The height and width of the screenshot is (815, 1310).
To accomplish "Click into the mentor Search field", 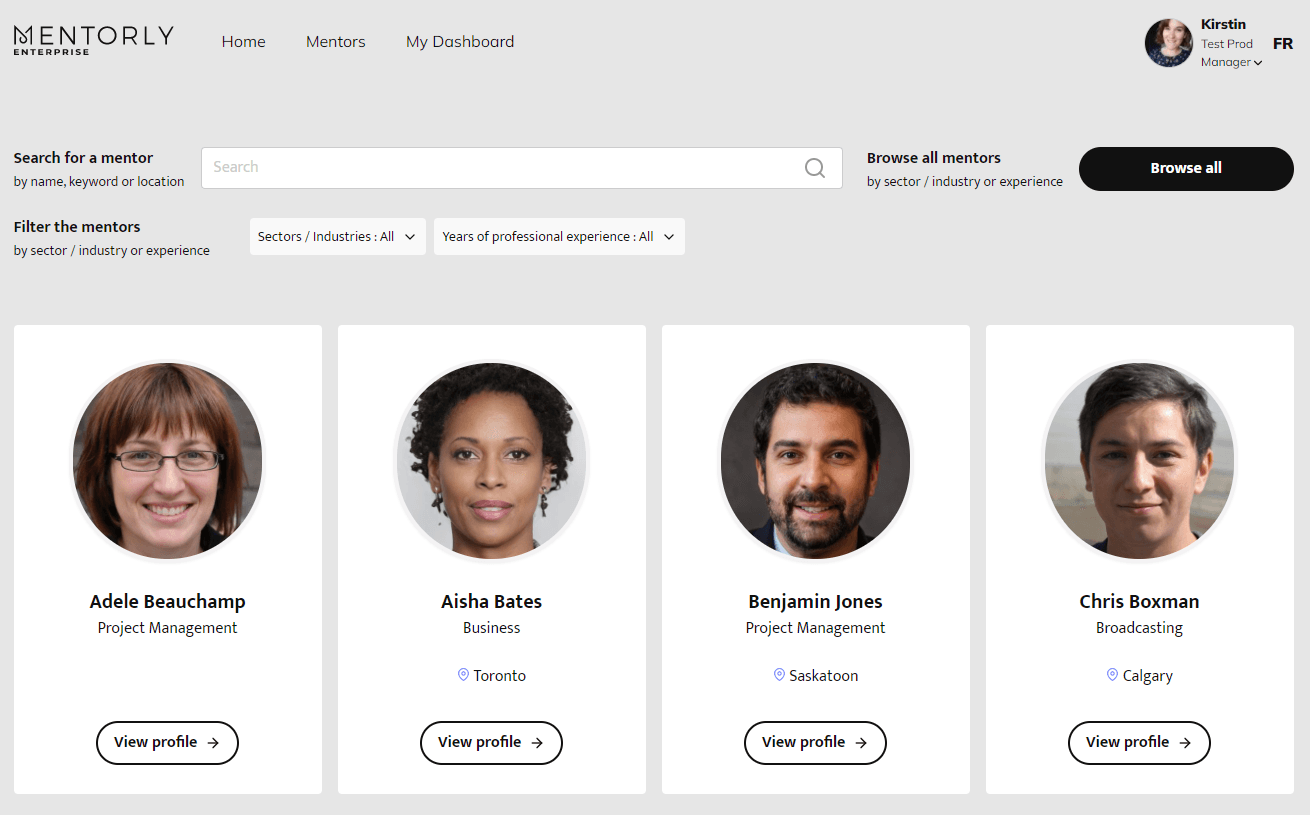I will (500, 168).
